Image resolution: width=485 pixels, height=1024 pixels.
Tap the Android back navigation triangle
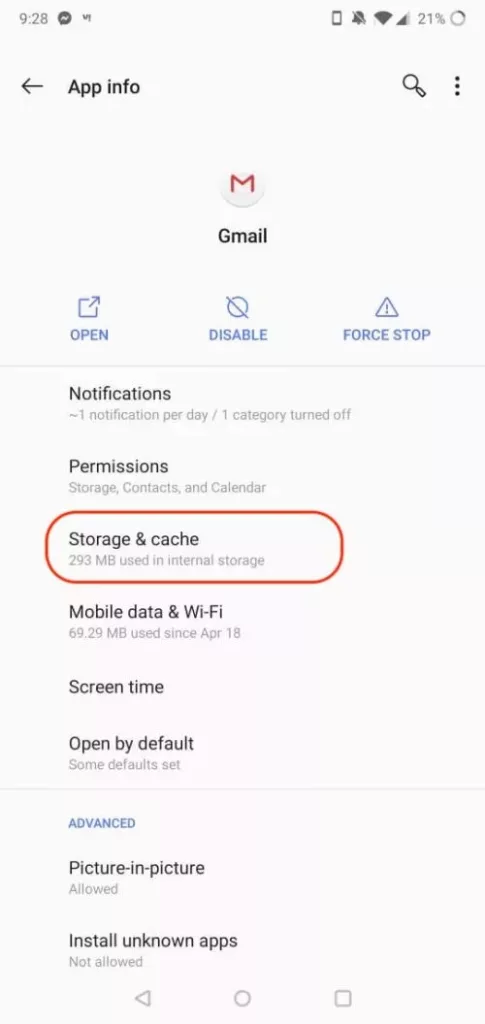tap(142, 998)
